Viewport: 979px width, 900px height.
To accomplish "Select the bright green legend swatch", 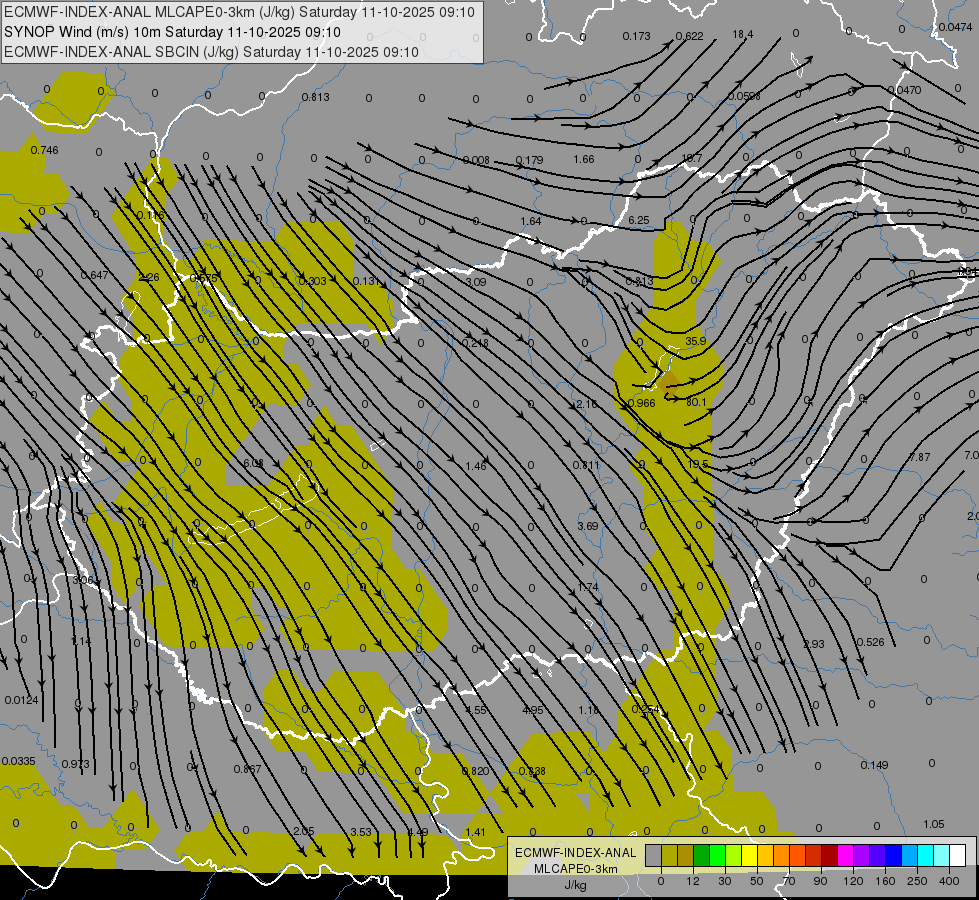I will [x=717, y=855].
